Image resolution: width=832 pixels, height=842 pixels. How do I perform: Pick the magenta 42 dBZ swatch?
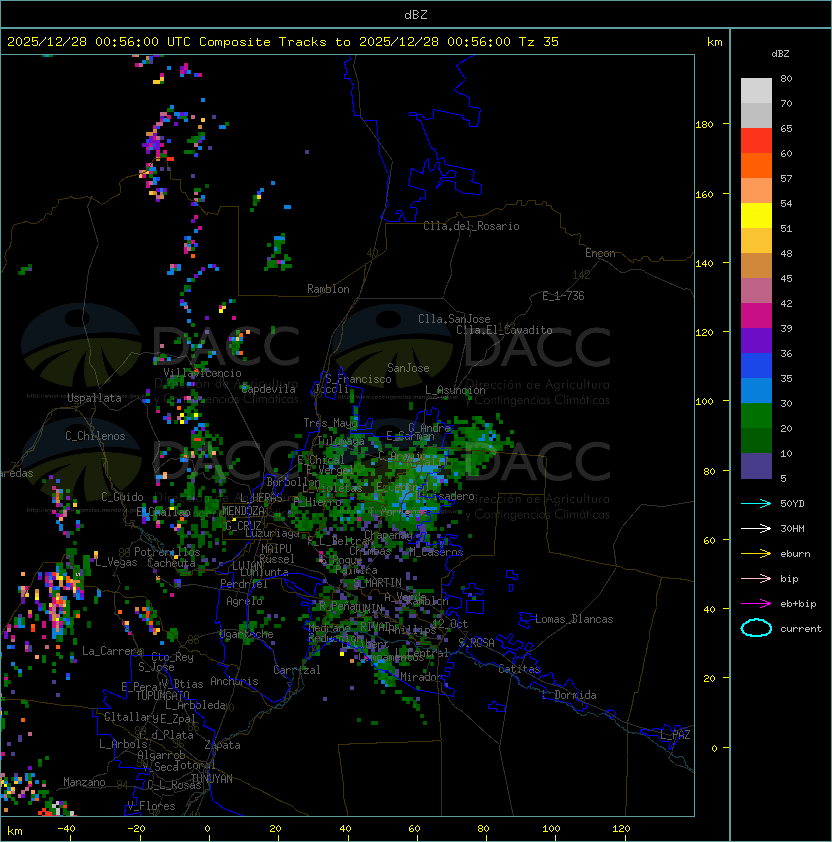coord(756,316)
